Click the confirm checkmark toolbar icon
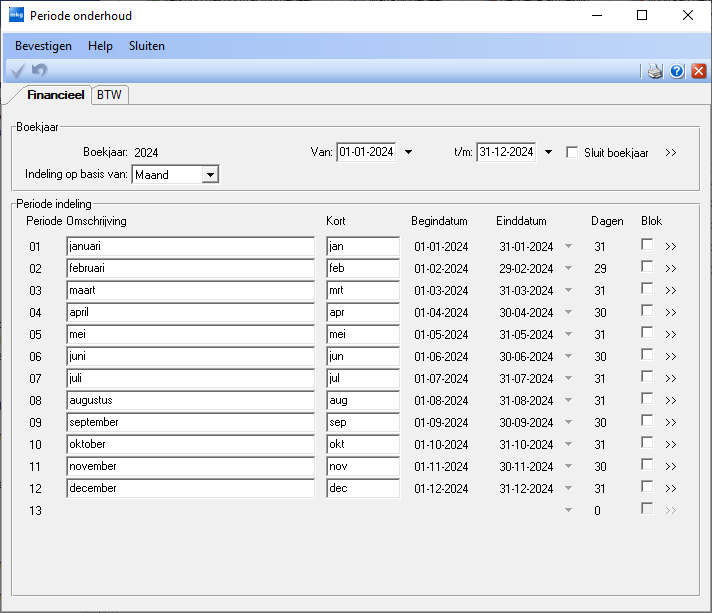Image resolution: width=712 pixels, height=613 pixels. click(x=17, y=71)
